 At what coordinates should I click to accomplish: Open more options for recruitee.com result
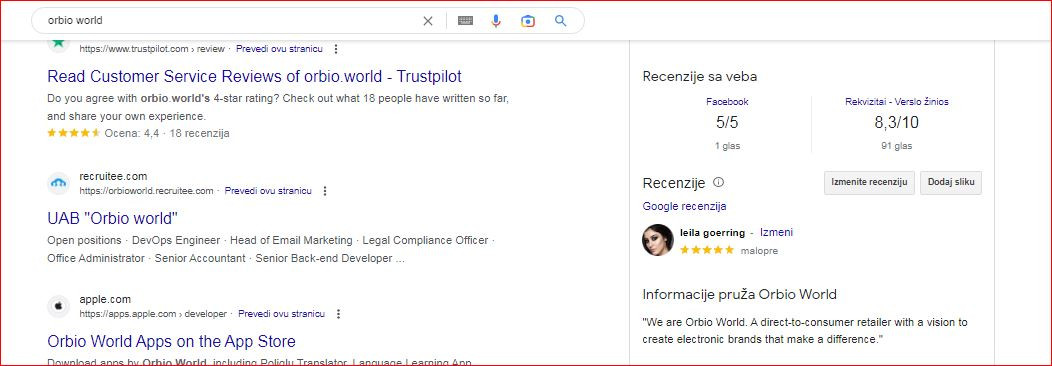(325, 191)
